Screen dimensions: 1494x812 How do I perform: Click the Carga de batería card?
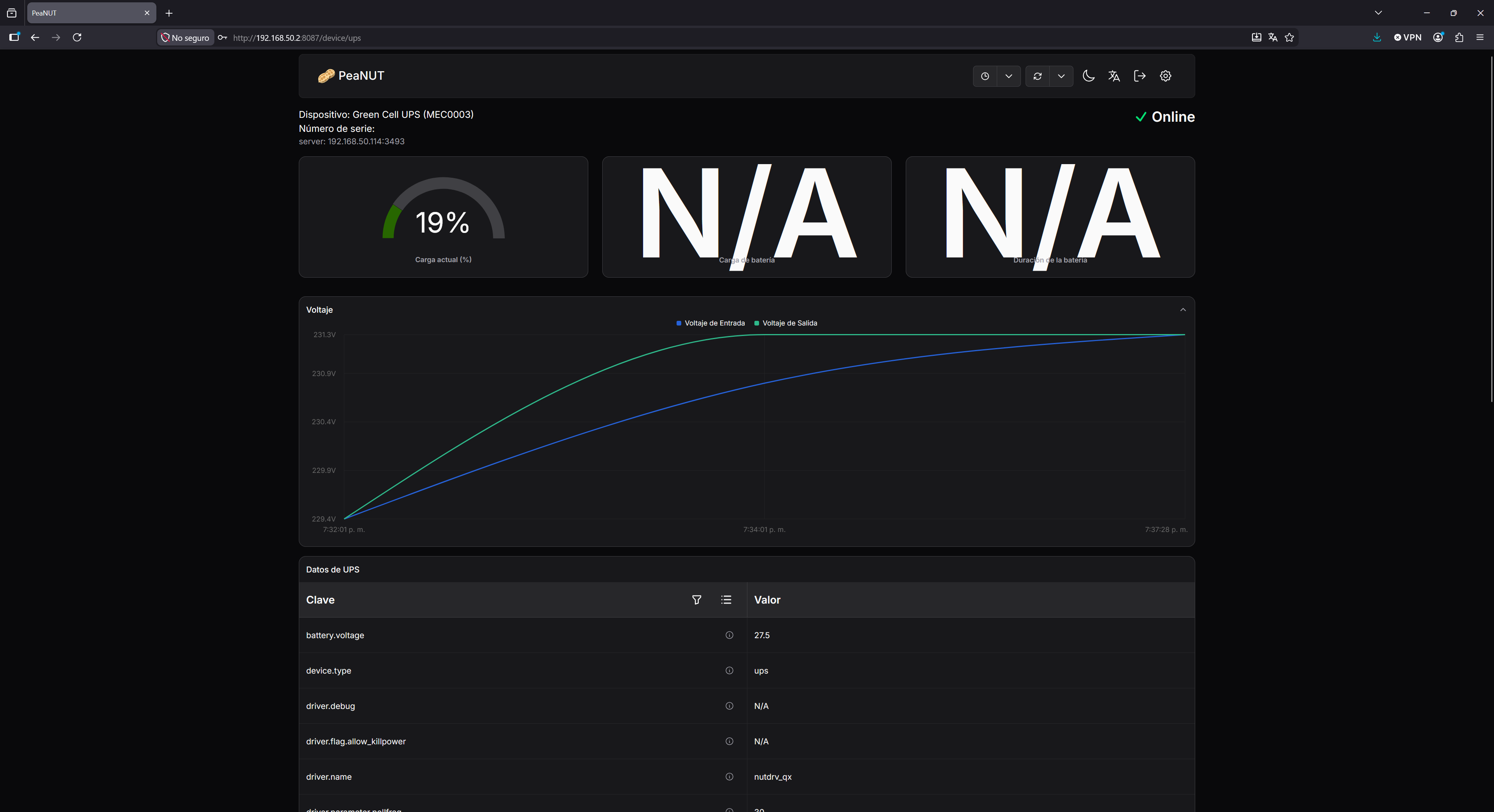[747, 217]
